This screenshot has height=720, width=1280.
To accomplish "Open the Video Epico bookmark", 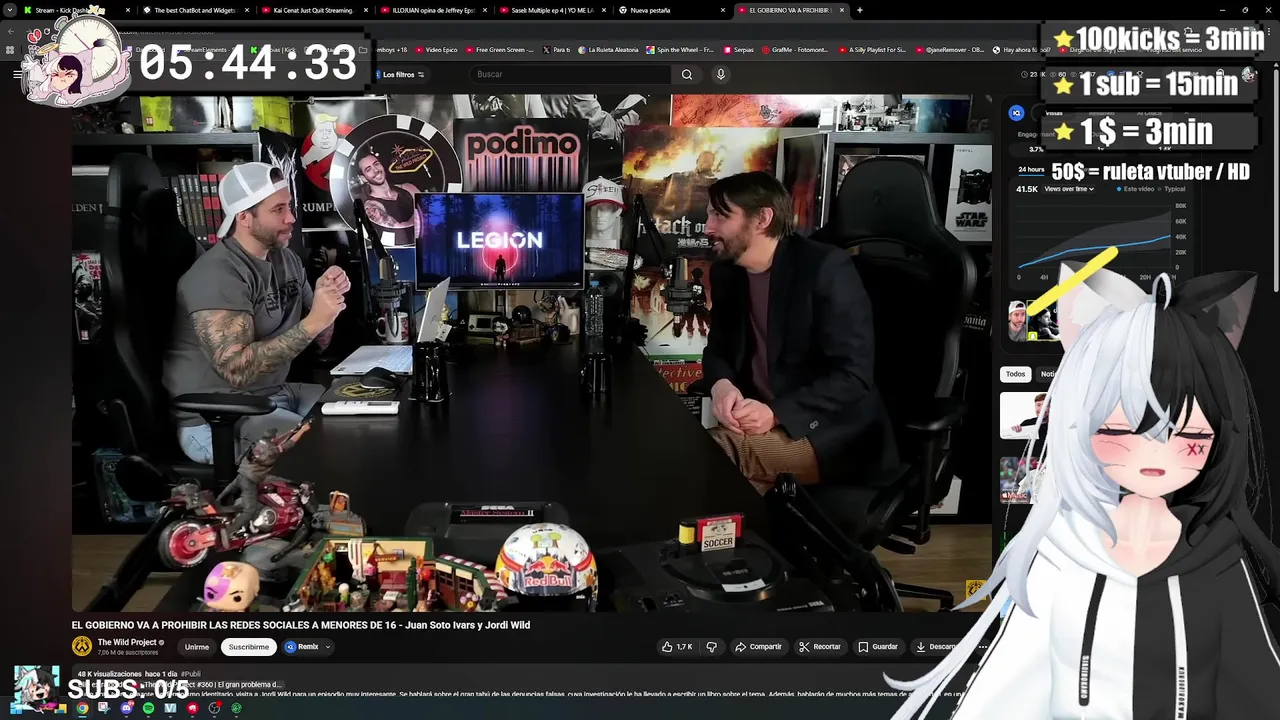I will (436, 49).
